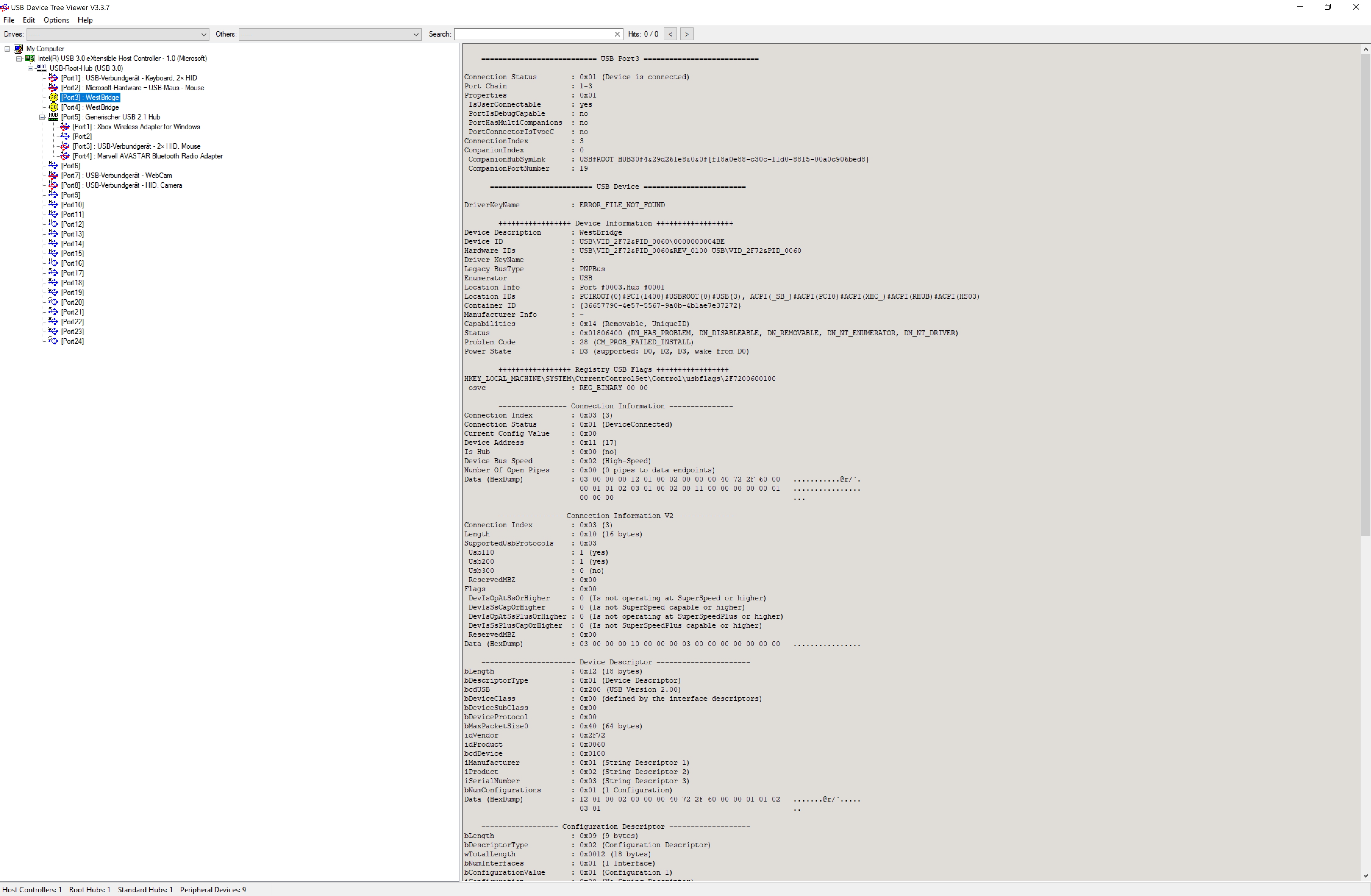1371x896 pixels.
Task: Open the Drives dropdown
Action: [x=203, y=34]
